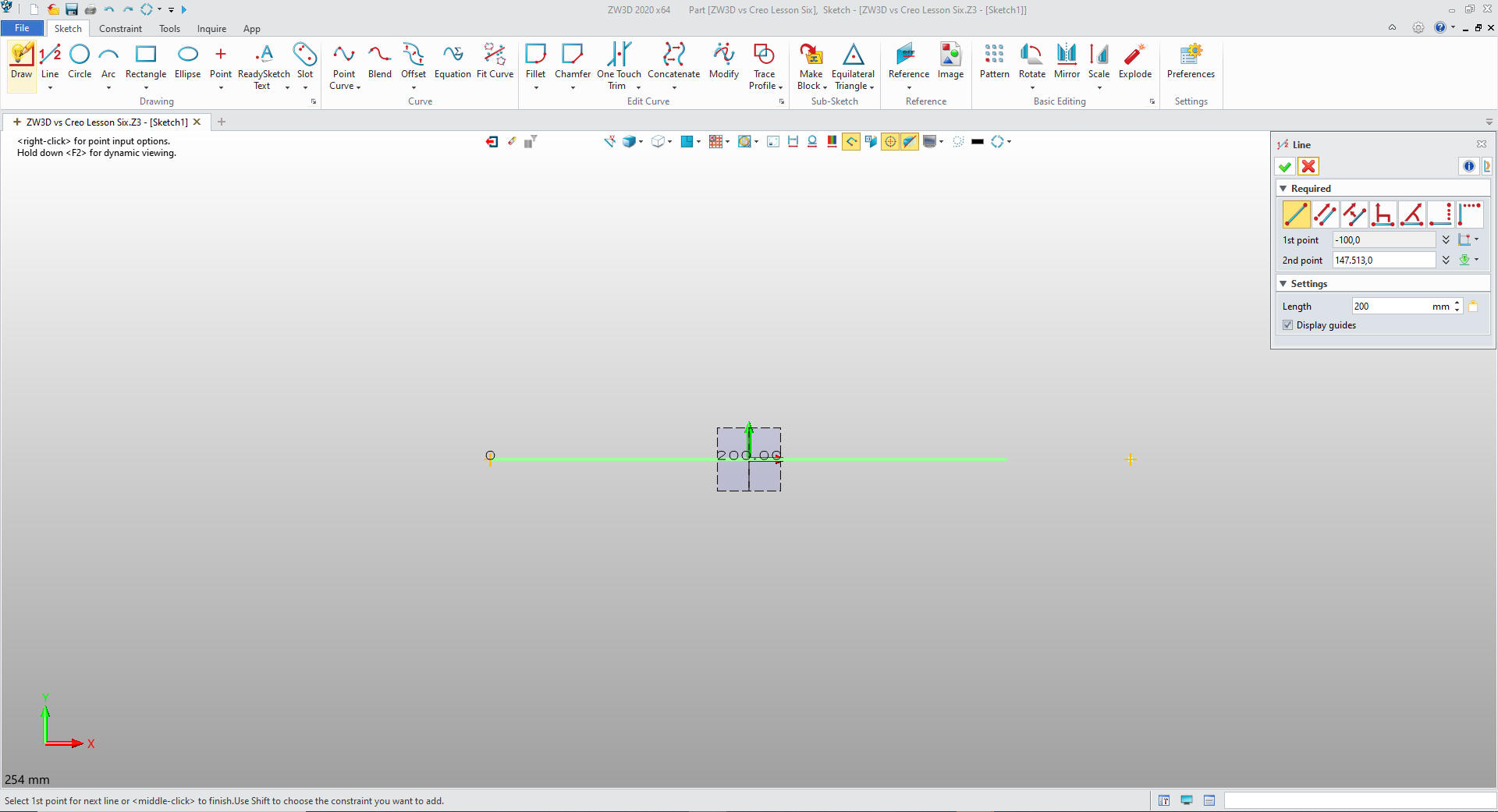1498x812 pixels.
Task: Collapse the Settings section
Action: coord(1283,284)
